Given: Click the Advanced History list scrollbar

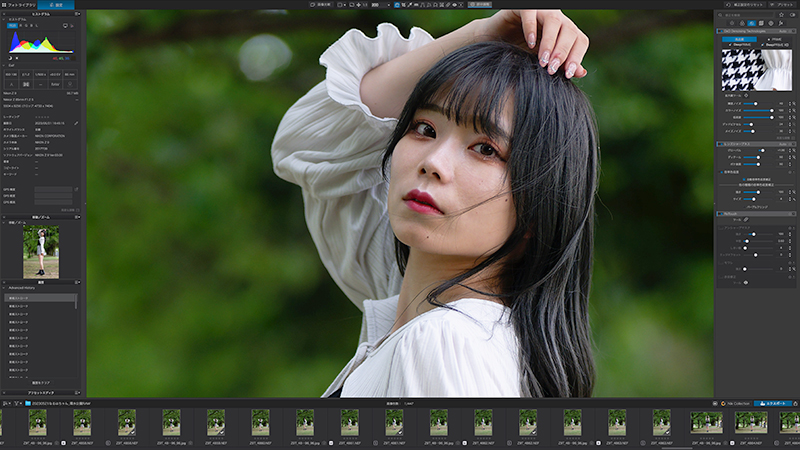Looking at the screenshot, I should [x=76, y=301].
